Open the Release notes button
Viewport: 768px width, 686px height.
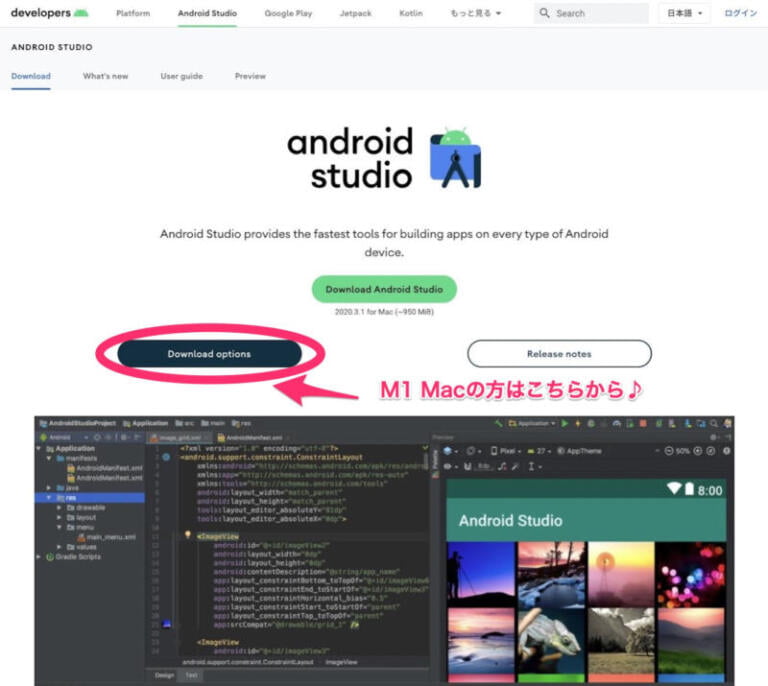(559, 354)
